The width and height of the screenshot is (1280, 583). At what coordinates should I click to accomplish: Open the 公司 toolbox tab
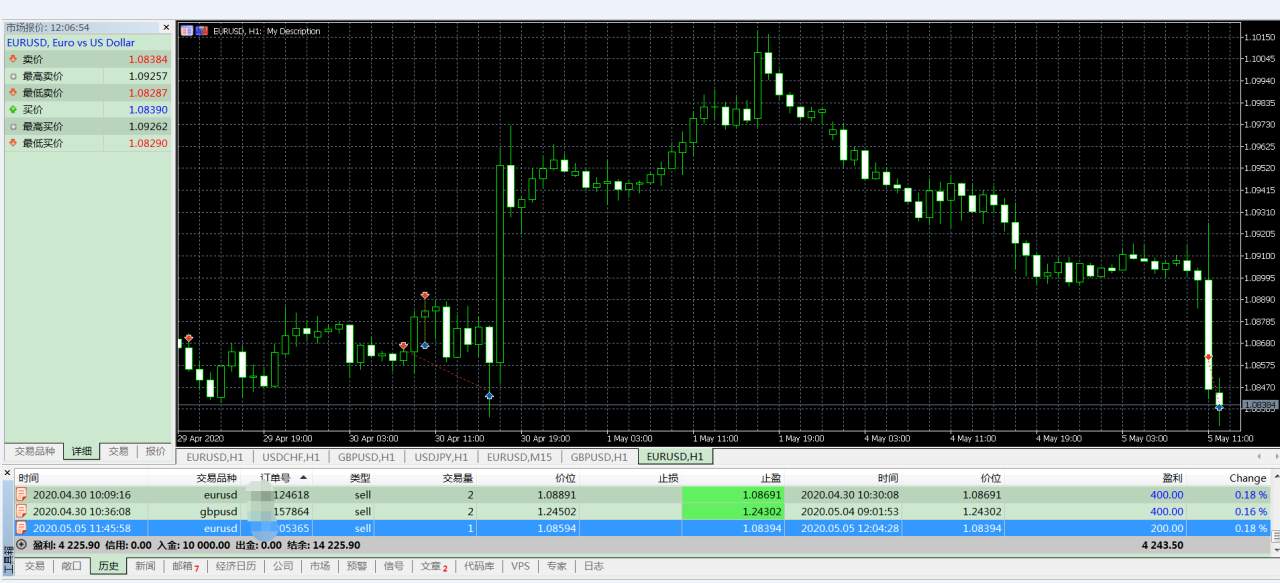pos(283,566)
